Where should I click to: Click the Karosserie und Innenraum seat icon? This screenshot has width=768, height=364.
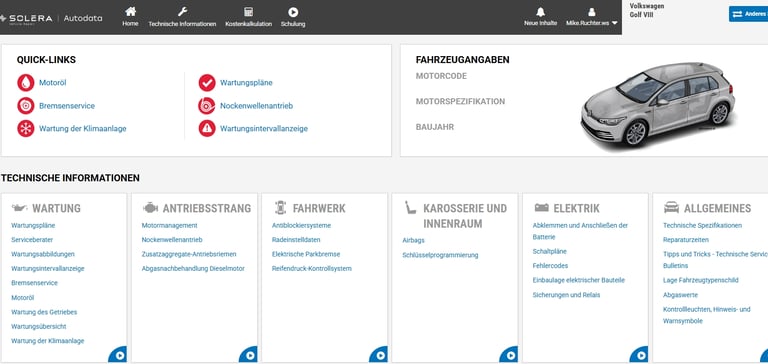click(x=410, y=208)
